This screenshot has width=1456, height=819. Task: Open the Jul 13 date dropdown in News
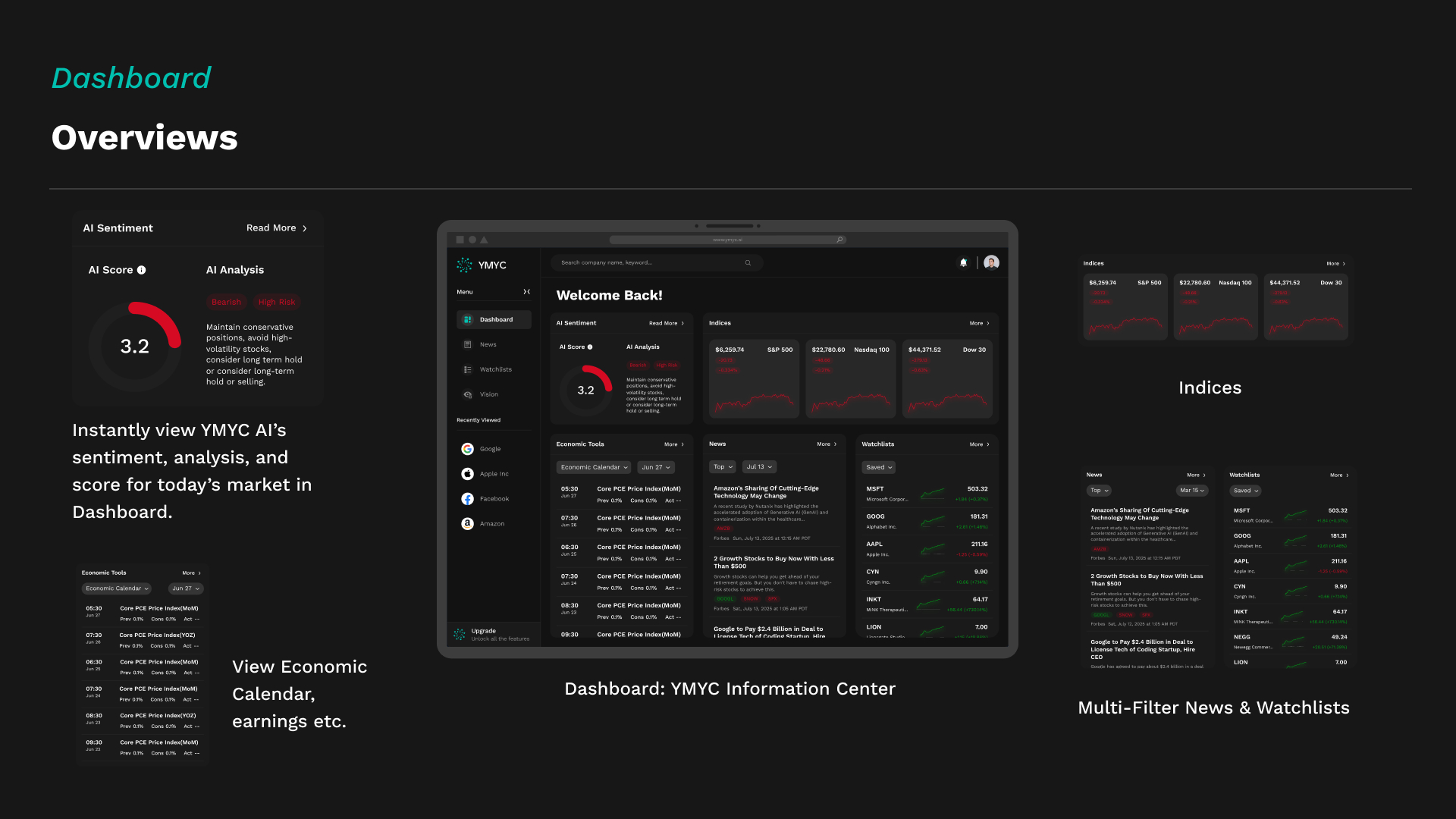pyautogui.click(x=759, y=467)
